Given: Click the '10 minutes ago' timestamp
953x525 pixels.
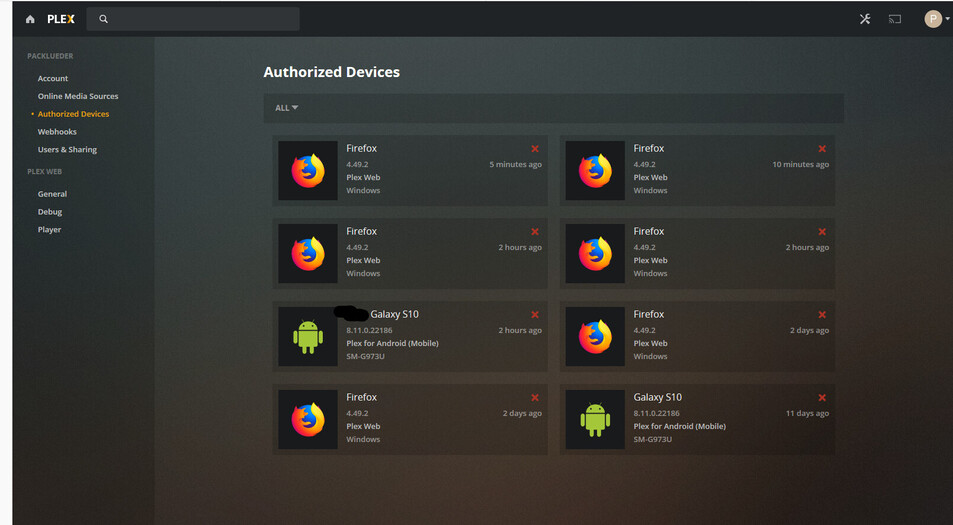Looking at the screenshot, I should click(x=800, y=165).
